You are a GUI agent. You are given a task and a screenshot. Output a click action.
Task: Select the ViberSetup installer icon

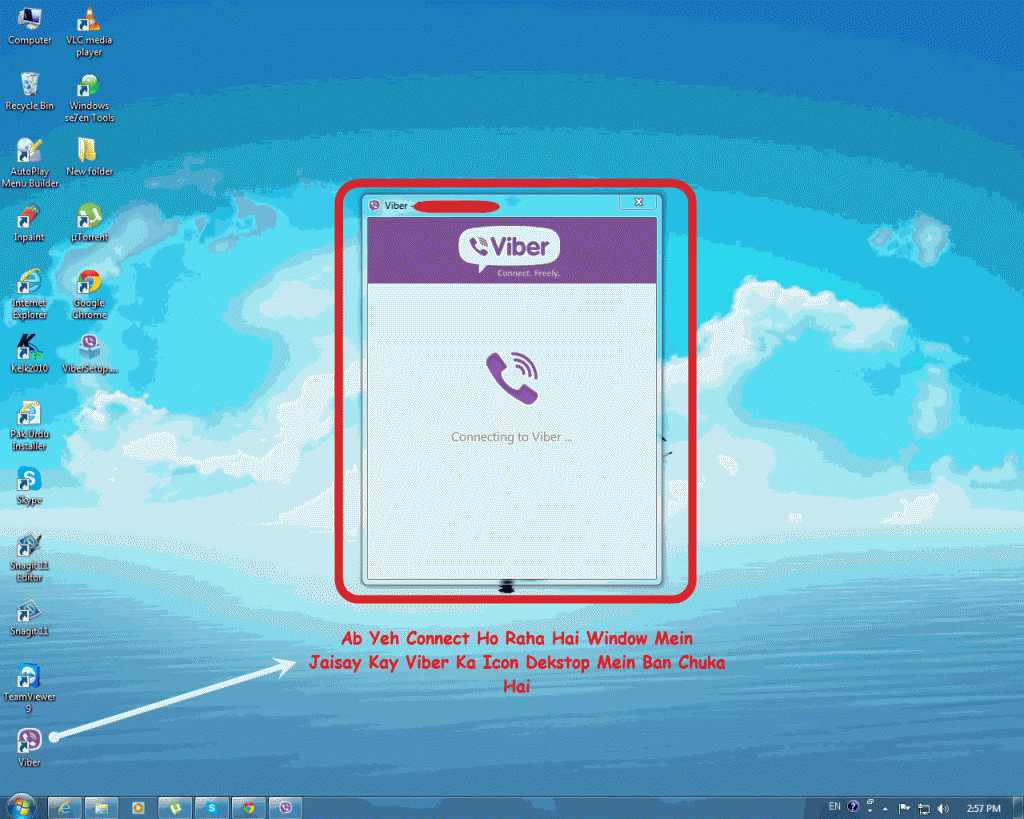click(89, 353)
